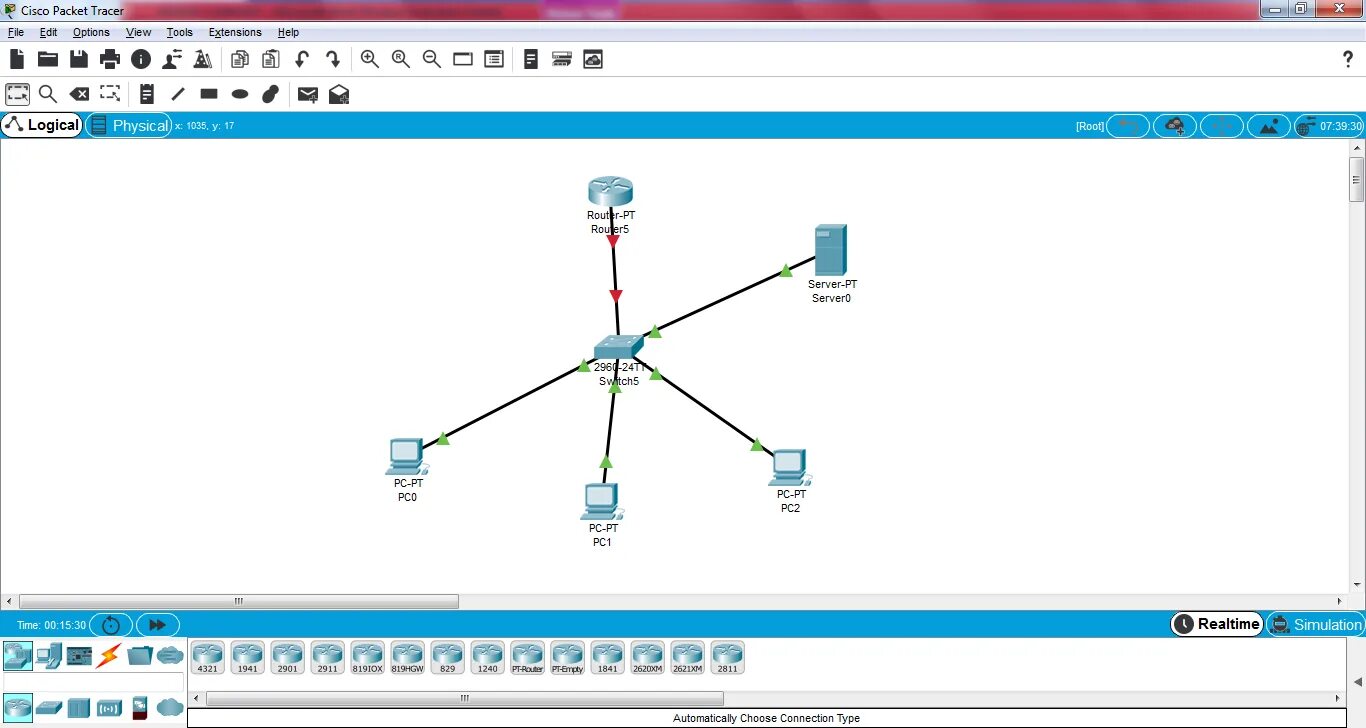The width and height of the screenshot is (1366, 728).
Task: Save the network using the floppy icon
Action: (x=79, y=59)
